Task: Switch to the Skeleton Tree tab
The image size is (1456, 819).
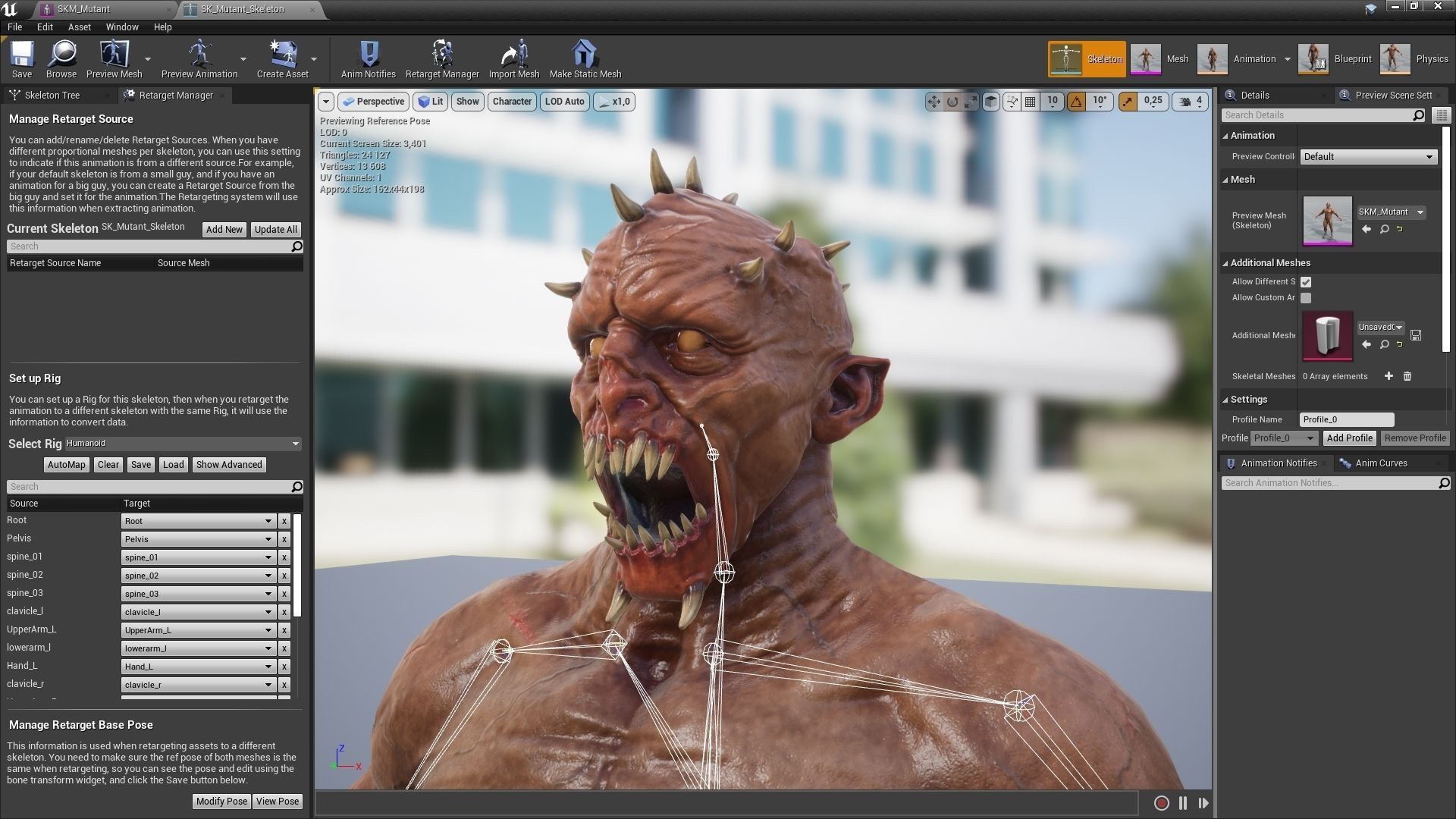Action: 52,96
